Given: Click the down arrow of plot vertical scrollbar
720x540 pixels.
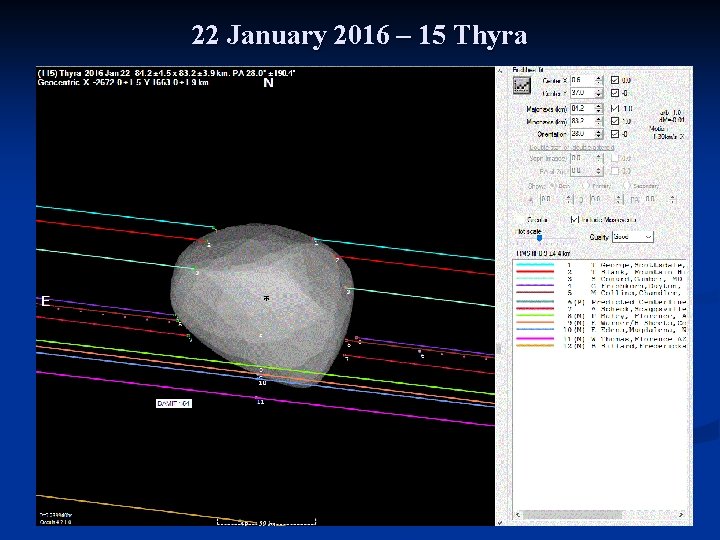Looking at the screenshot, I should [500, 522].
